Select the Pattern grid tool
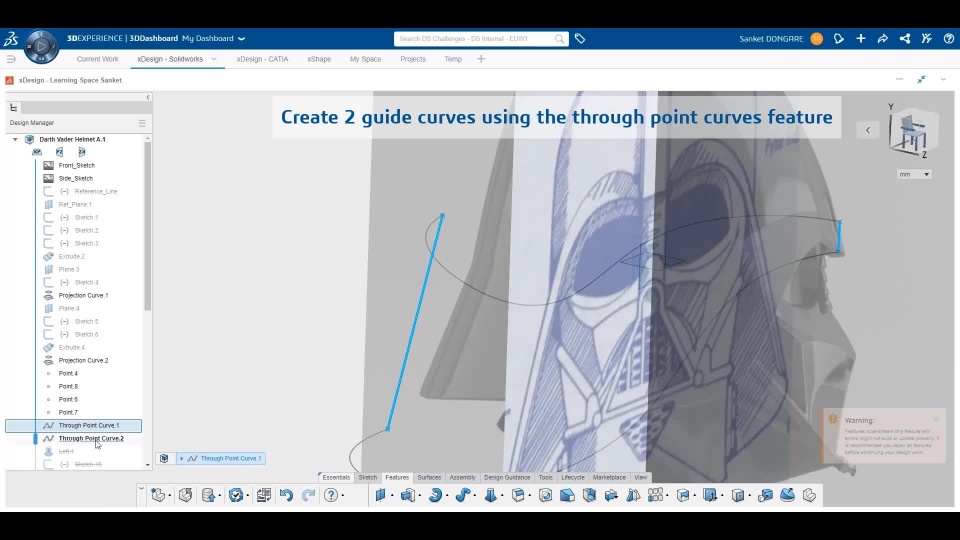Image resolution: width=960 pixels, height=540 pixels. (655, 495)
